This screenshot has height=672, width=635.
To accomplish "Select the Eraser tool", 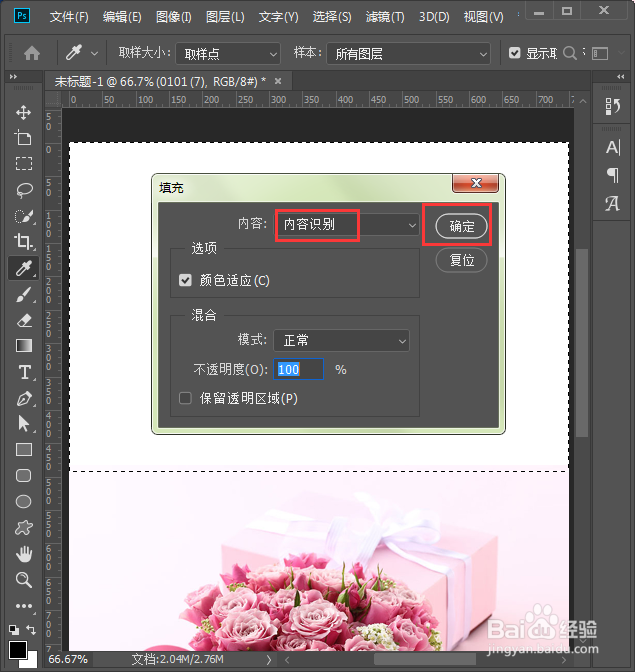I will click(24, 321).
